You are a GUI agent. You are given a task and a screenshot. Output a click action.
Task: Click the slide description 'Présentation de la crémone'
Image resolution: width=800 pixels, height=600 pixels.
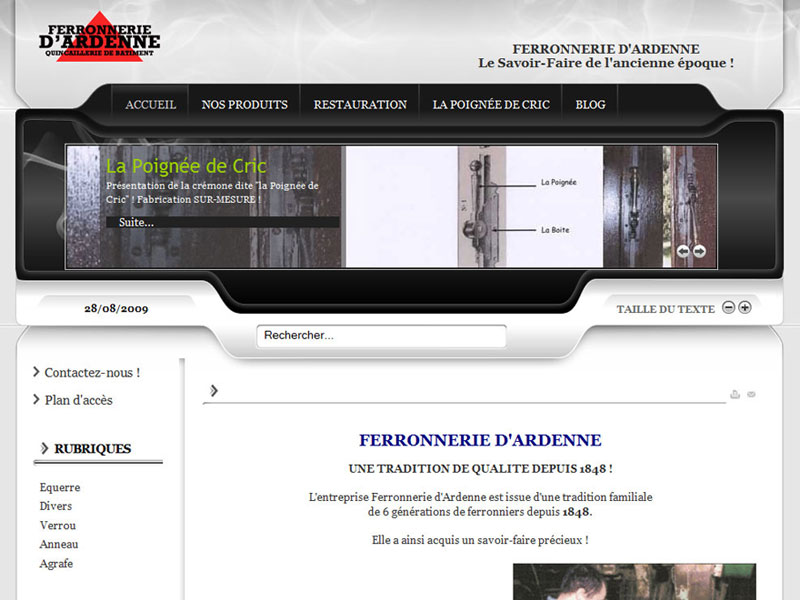coord(212,192)
